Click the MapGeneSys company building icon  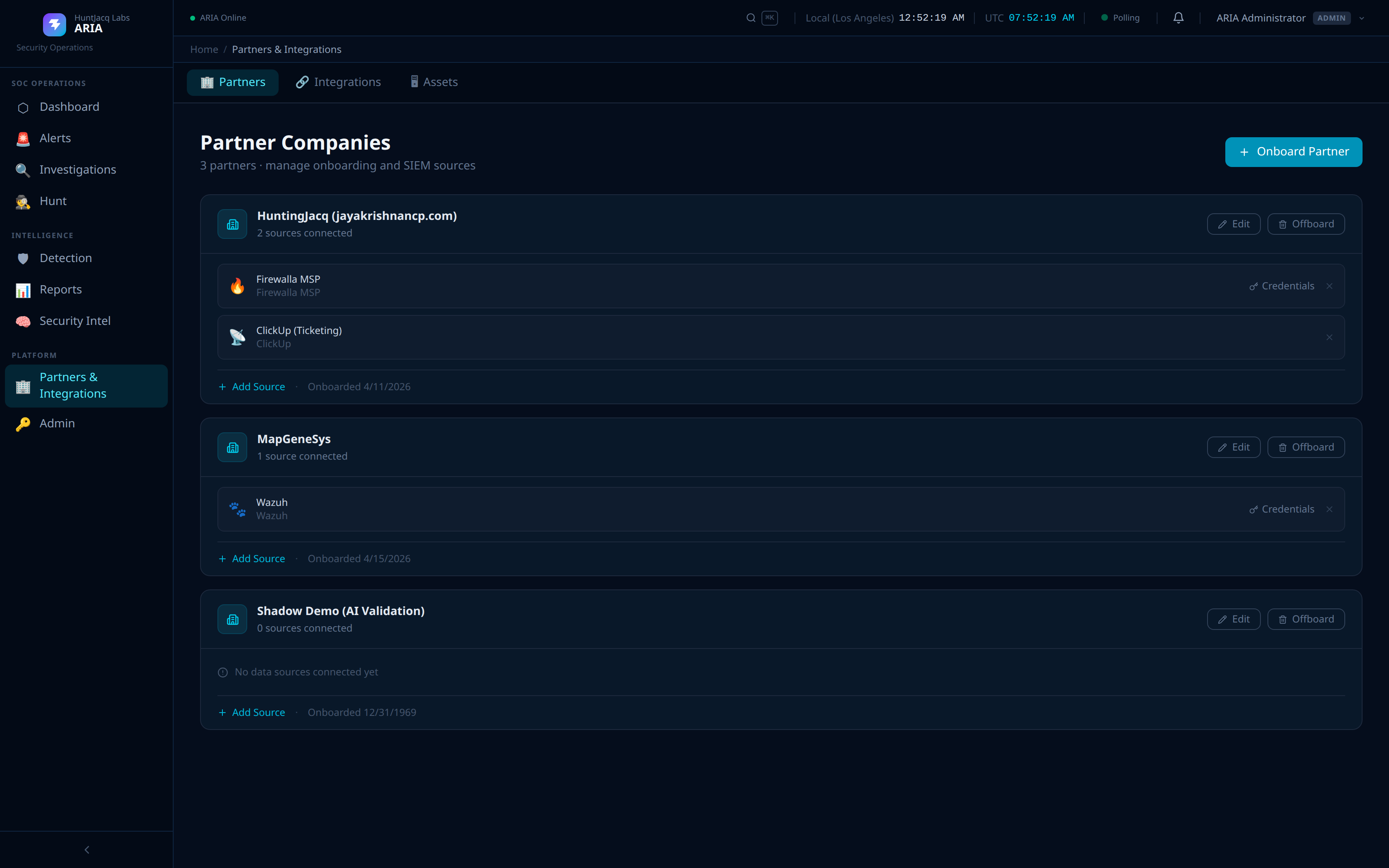coord(232,447)
